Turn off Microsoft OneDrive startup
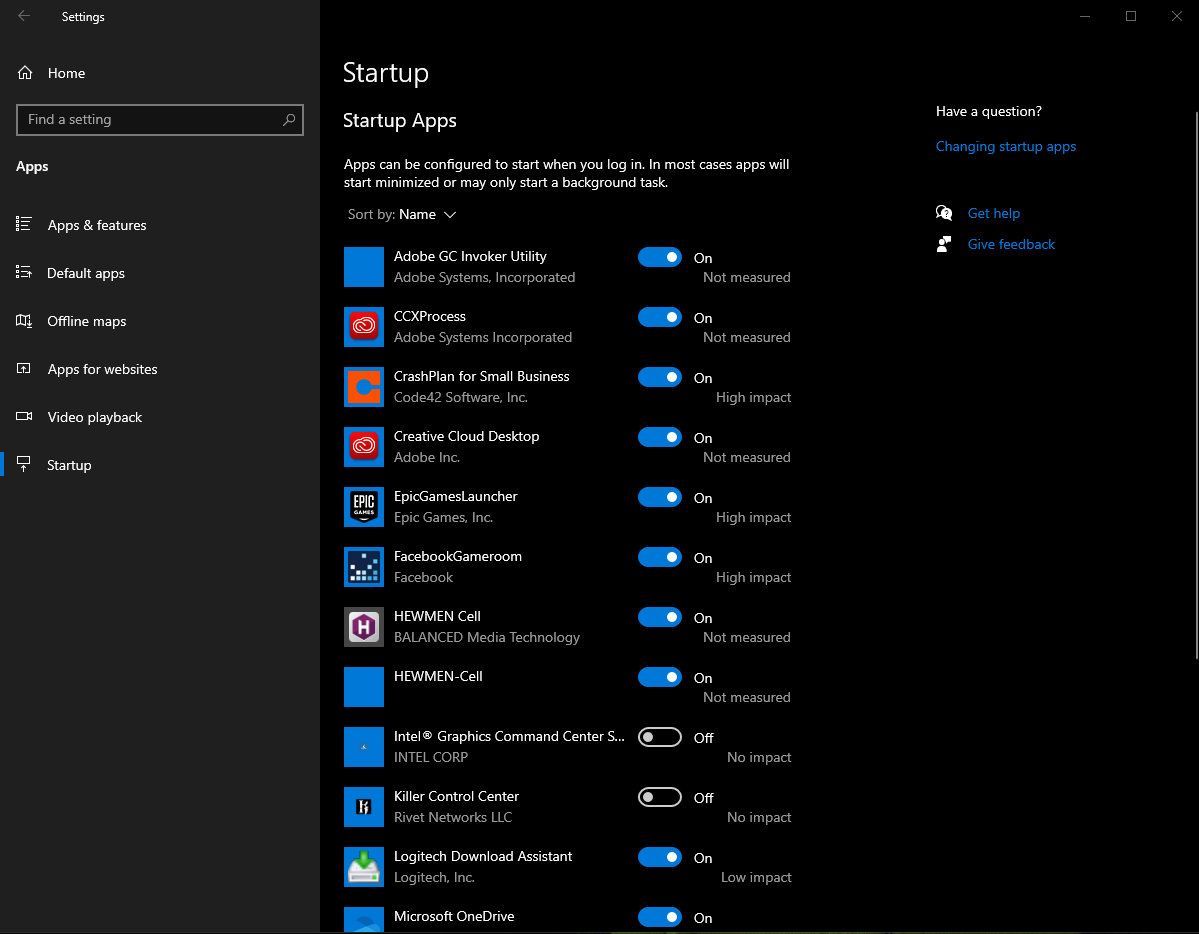This screenshot has height=934, width=1199. pyautogui.click(x=659, y=917)
